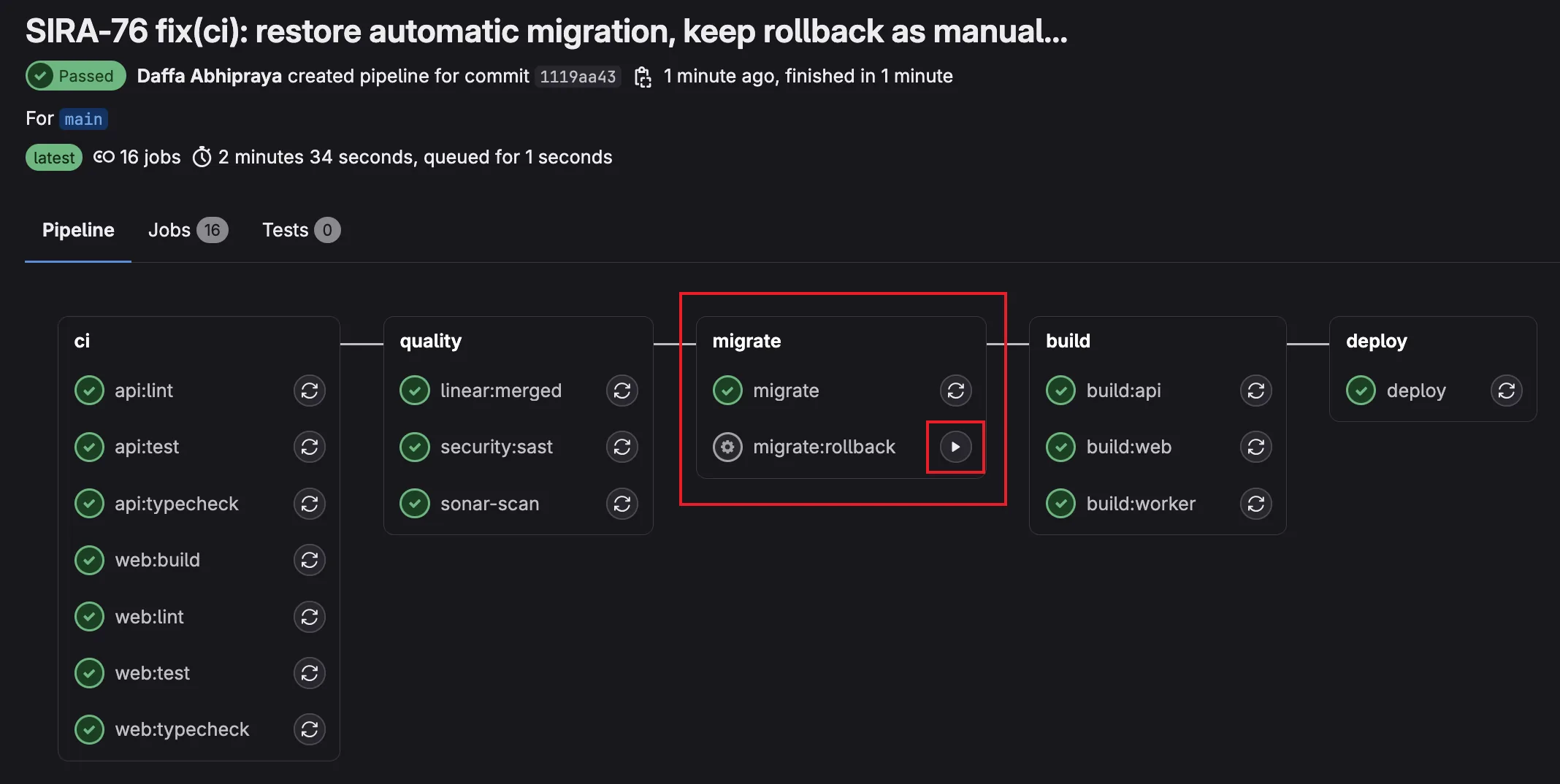Click the latest pipeline badge
Image resolution: width=1560 pixels, height=784 pixels.
(x=53, y=157)
